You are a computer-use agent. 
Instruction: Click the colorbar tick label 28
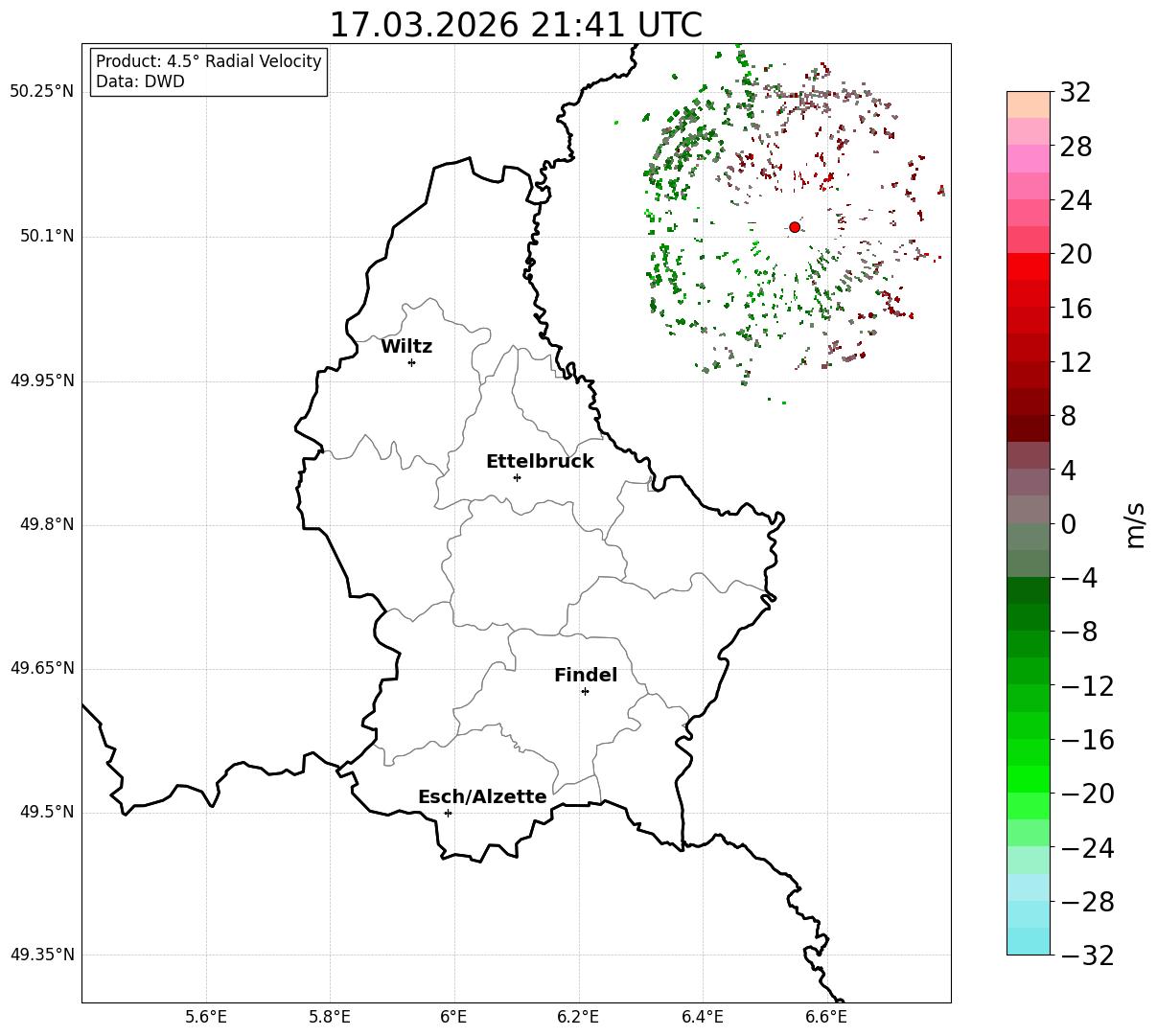tap(1076, 147)
